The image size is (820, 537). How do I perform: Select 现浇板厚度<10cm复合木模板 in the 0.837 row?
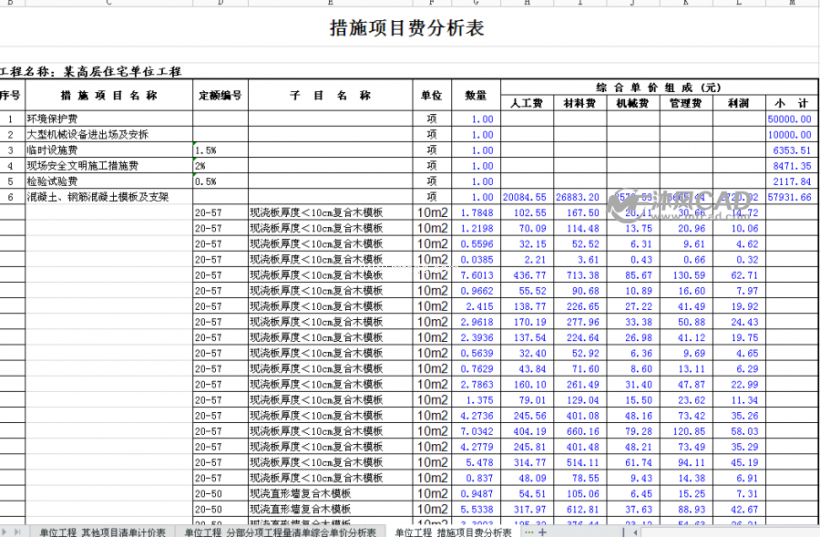331,478
